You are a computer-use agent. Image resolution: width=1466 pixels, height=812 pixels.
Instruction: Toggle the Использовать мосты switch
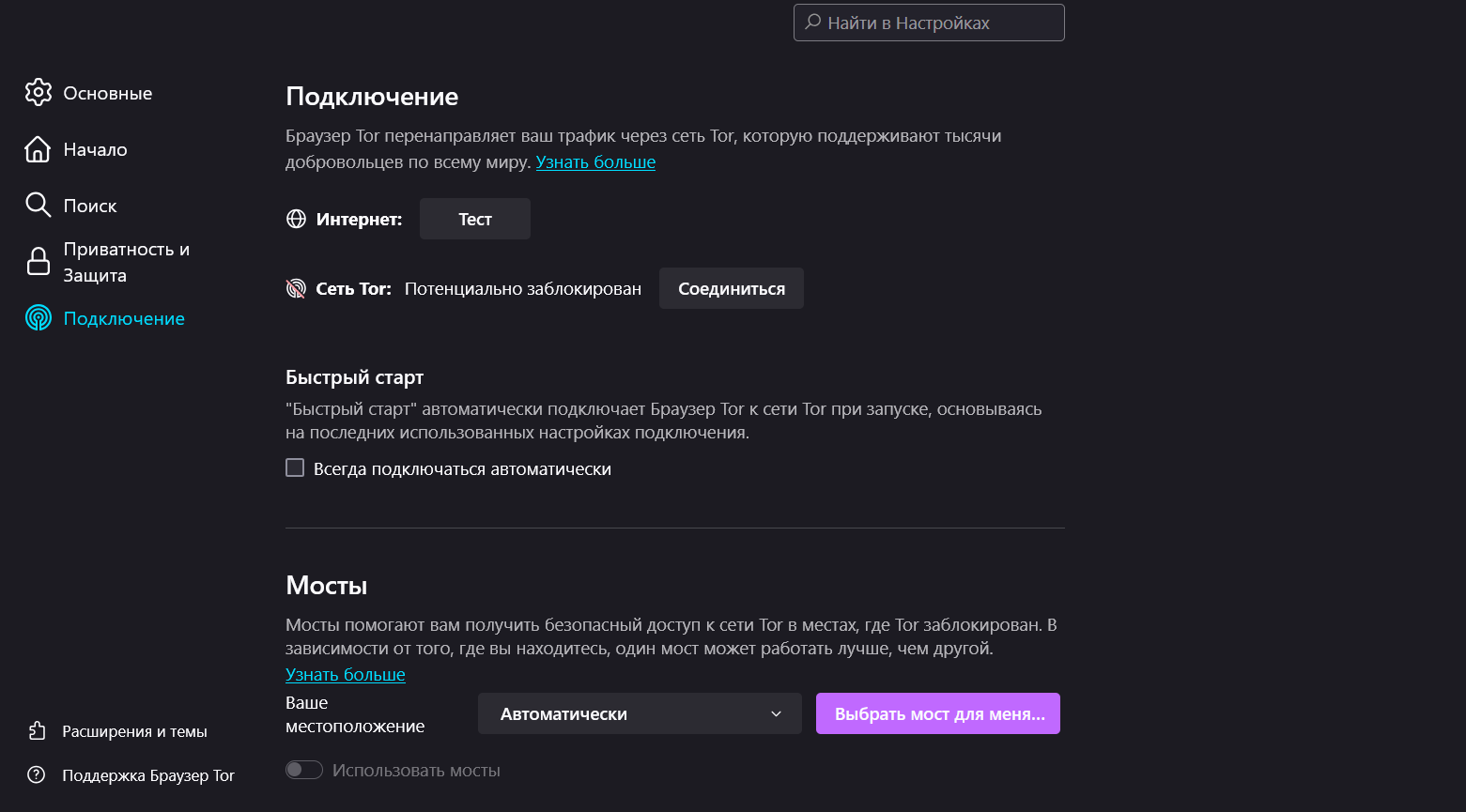point(304,770)
